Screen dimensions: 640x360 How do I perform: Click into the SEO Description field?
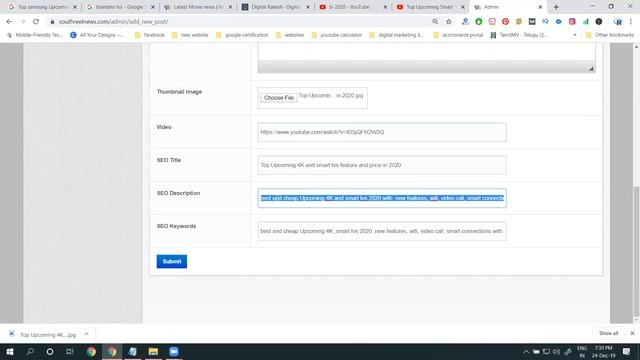382,198
